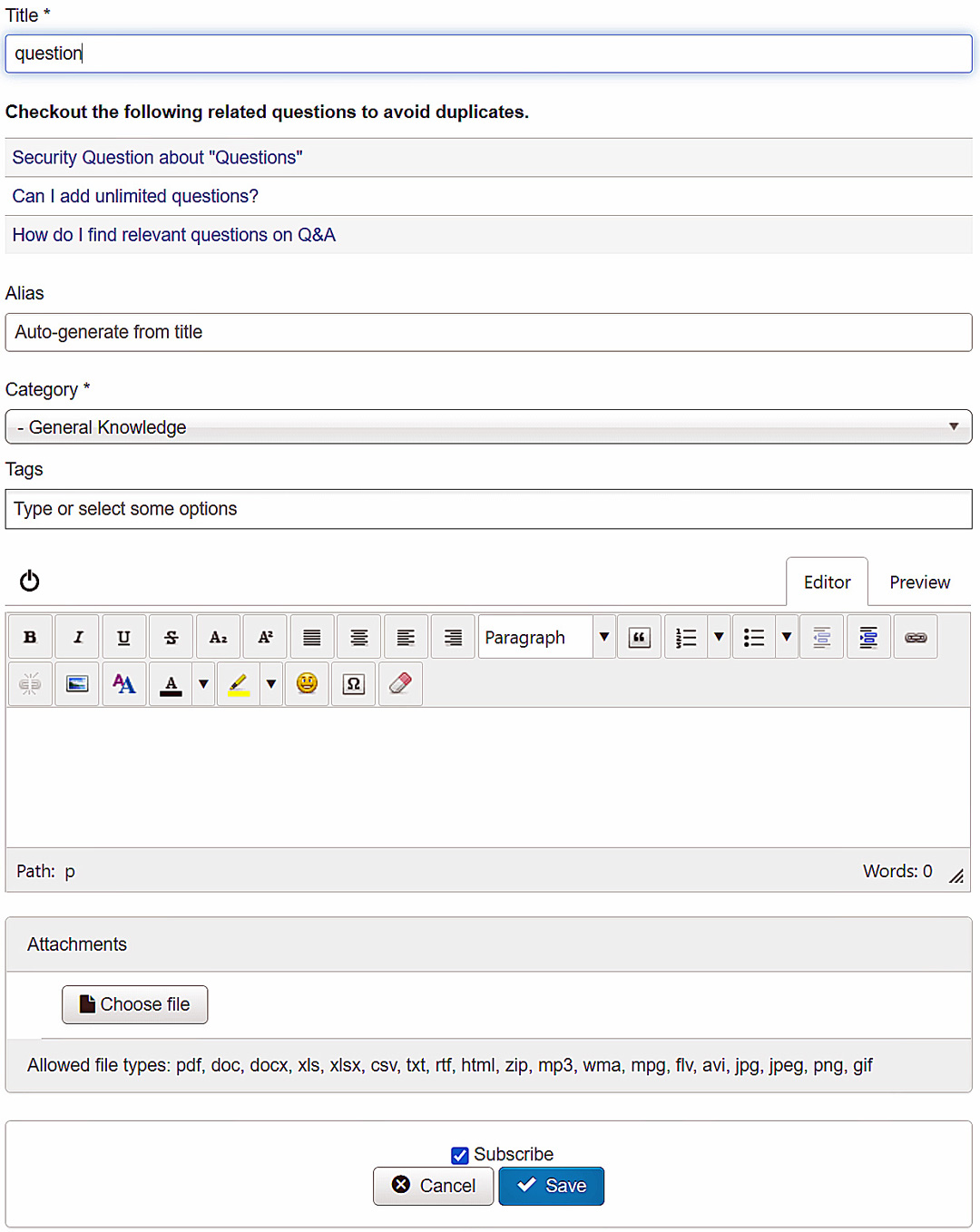
Task: Apply italic formatting to text
Action: [x=78, y=637]
